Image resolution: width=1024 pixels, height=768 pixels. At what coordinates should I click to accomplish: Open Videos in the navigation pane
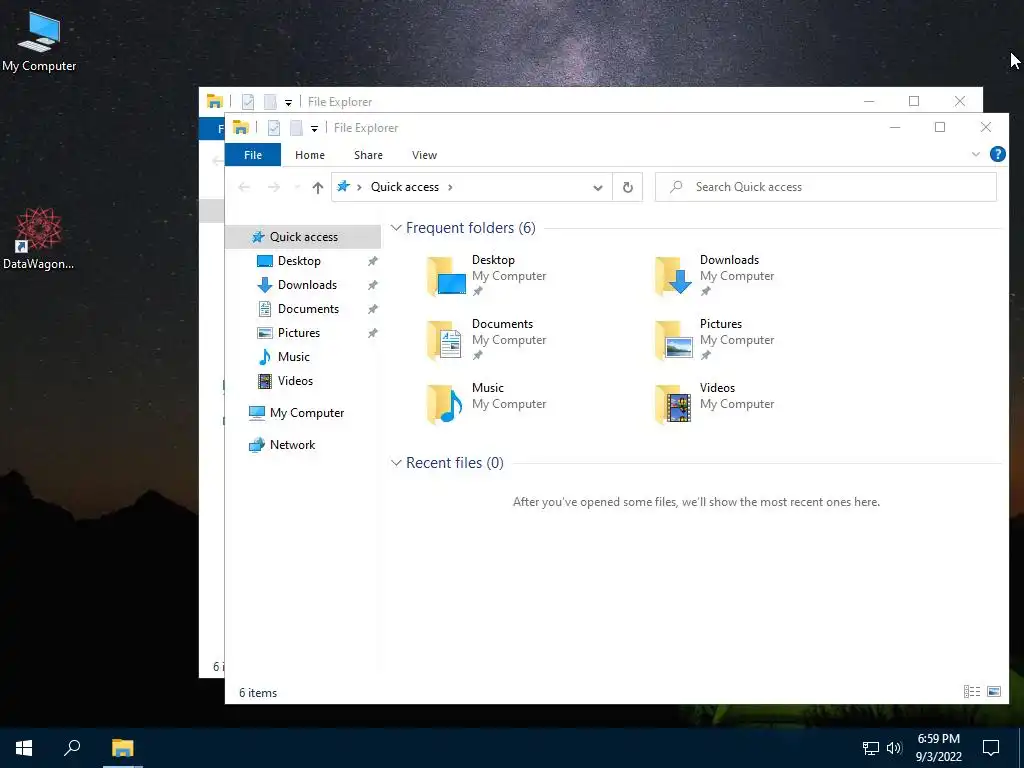click(x=295, y=381)
